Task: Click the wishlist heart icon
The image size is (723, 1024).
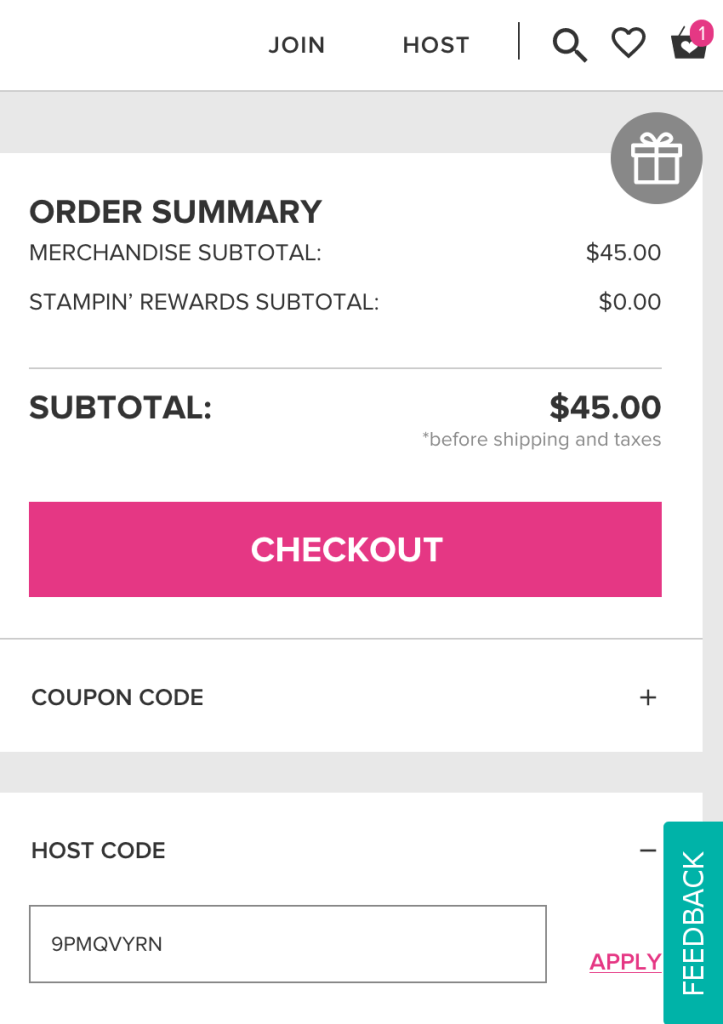Action: click(628, 43)
